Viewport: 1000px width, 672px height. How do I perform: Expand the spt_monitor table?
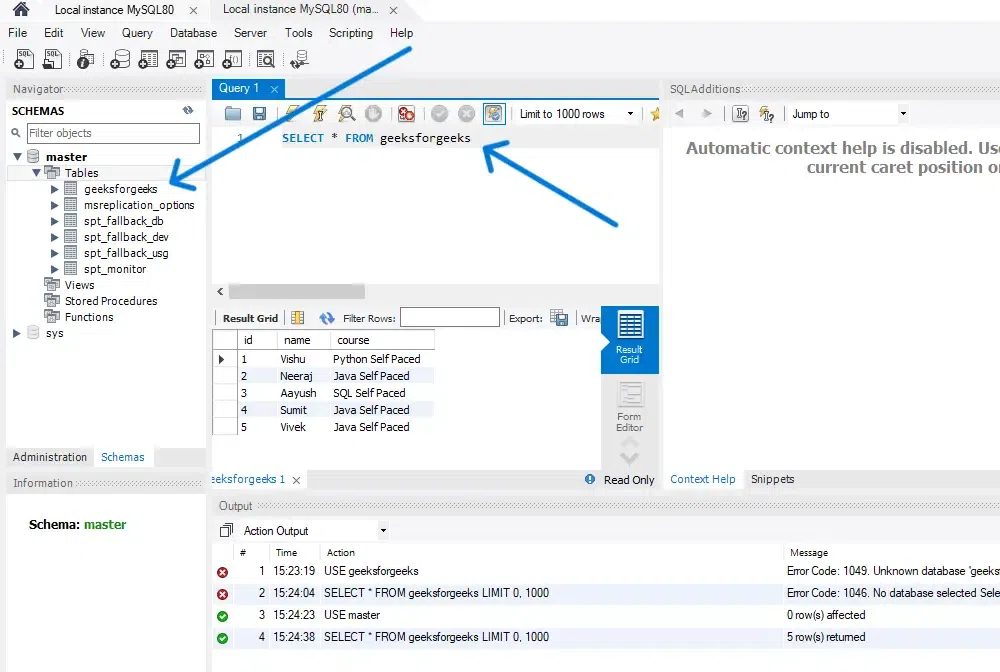[x=54, y=269]
